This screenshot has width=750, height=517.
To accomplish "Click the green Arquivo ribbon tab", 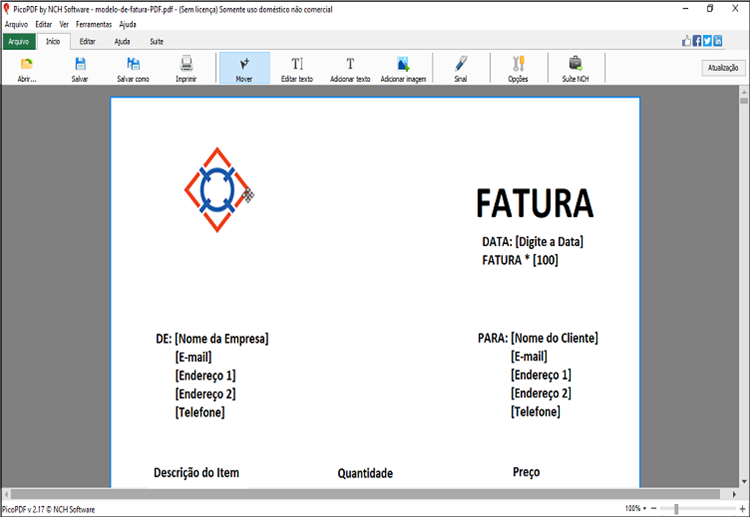I will 19,42.
